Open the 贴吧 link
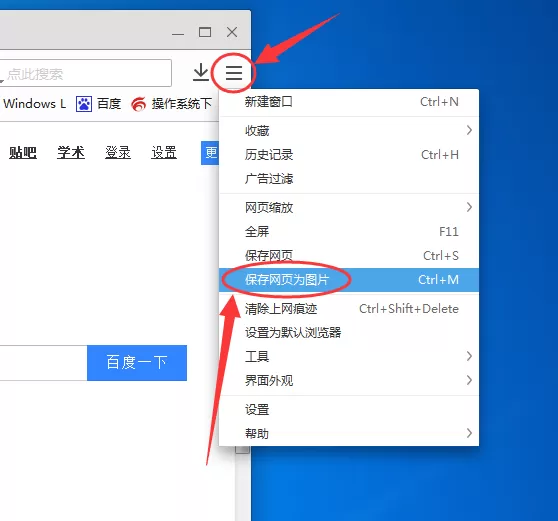The image size is (558, 521). click(23, 153)
